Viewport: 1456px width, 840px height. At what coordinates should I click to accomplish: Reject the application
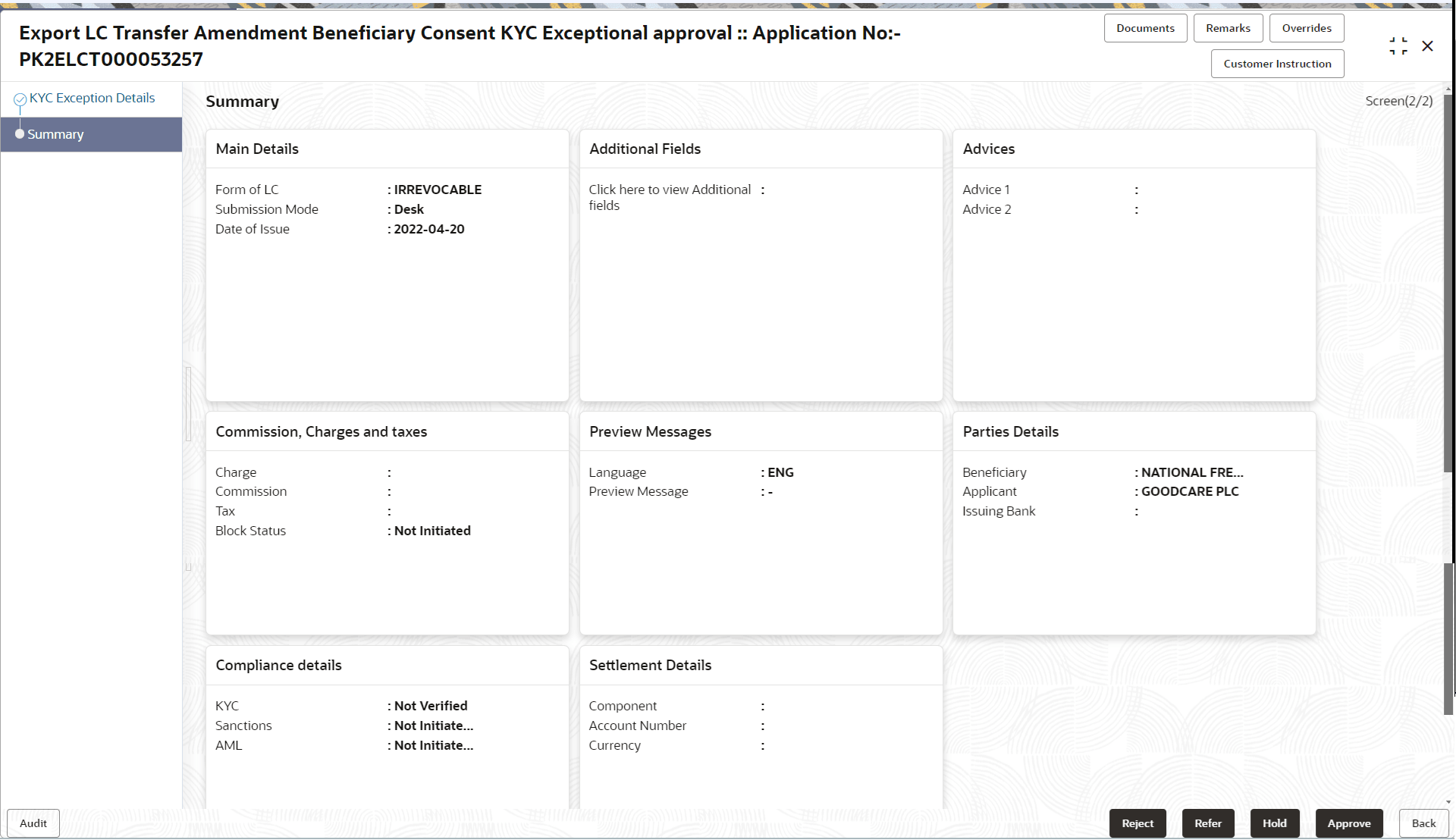click(x=1137, y=823)
